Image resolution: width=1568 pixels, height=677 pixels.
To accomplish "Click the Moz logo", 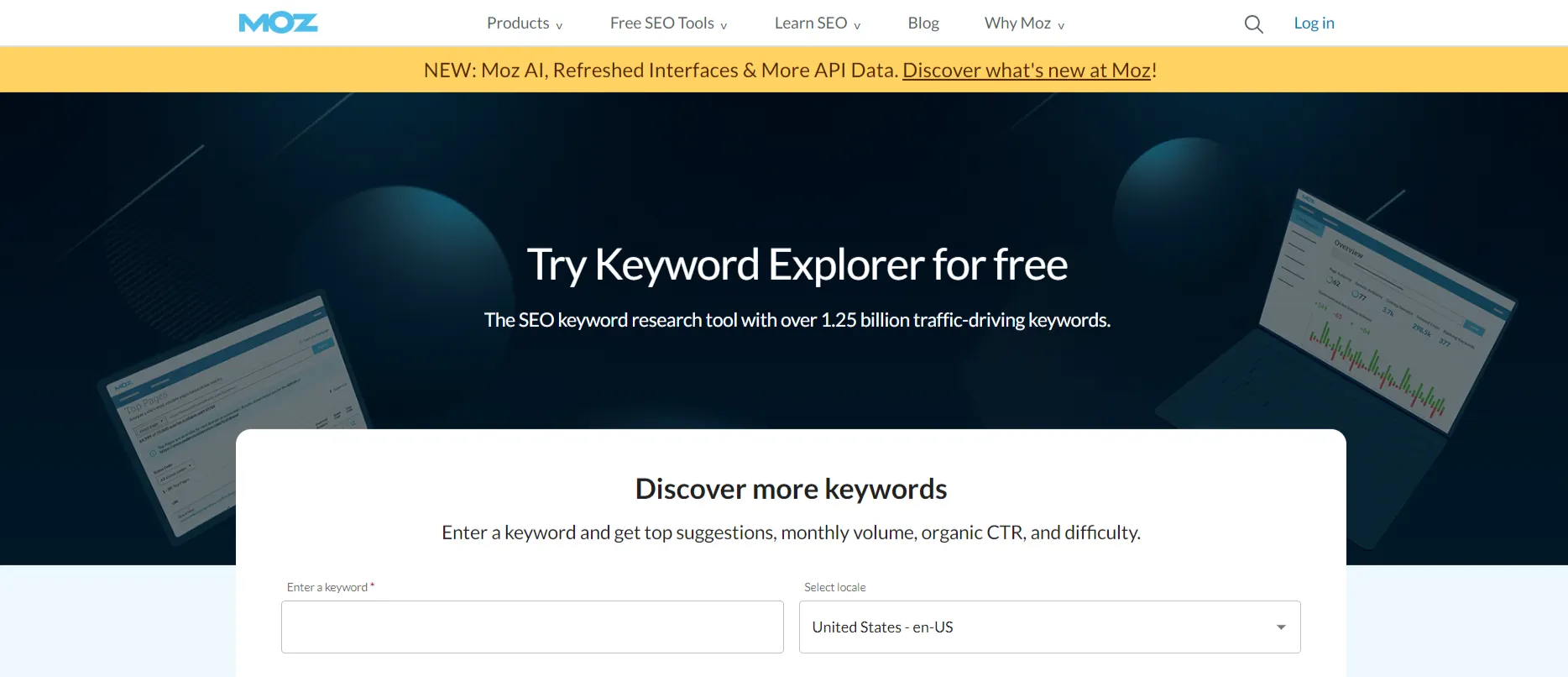I will pos(278,23).
